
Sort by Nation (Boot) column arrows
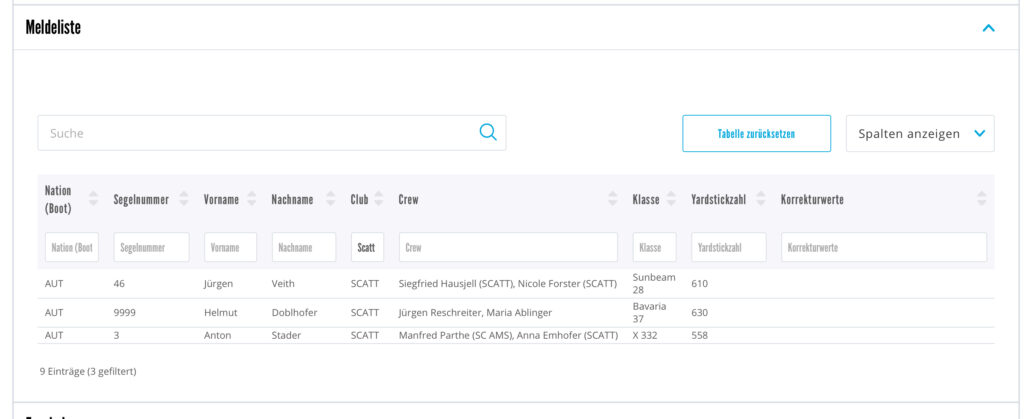(x=93, y=198)
